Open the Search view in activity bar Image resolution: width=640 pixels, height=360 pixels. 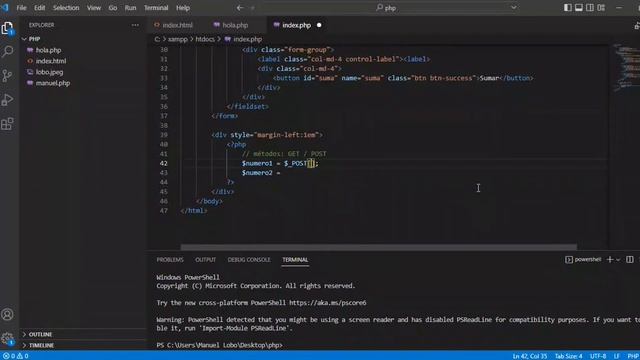[7, 51]
